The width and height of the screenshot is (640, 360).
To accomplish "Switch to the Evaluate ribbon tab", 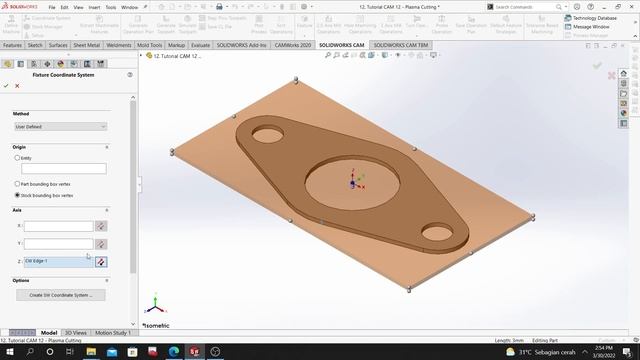I will tap(200, 45).
